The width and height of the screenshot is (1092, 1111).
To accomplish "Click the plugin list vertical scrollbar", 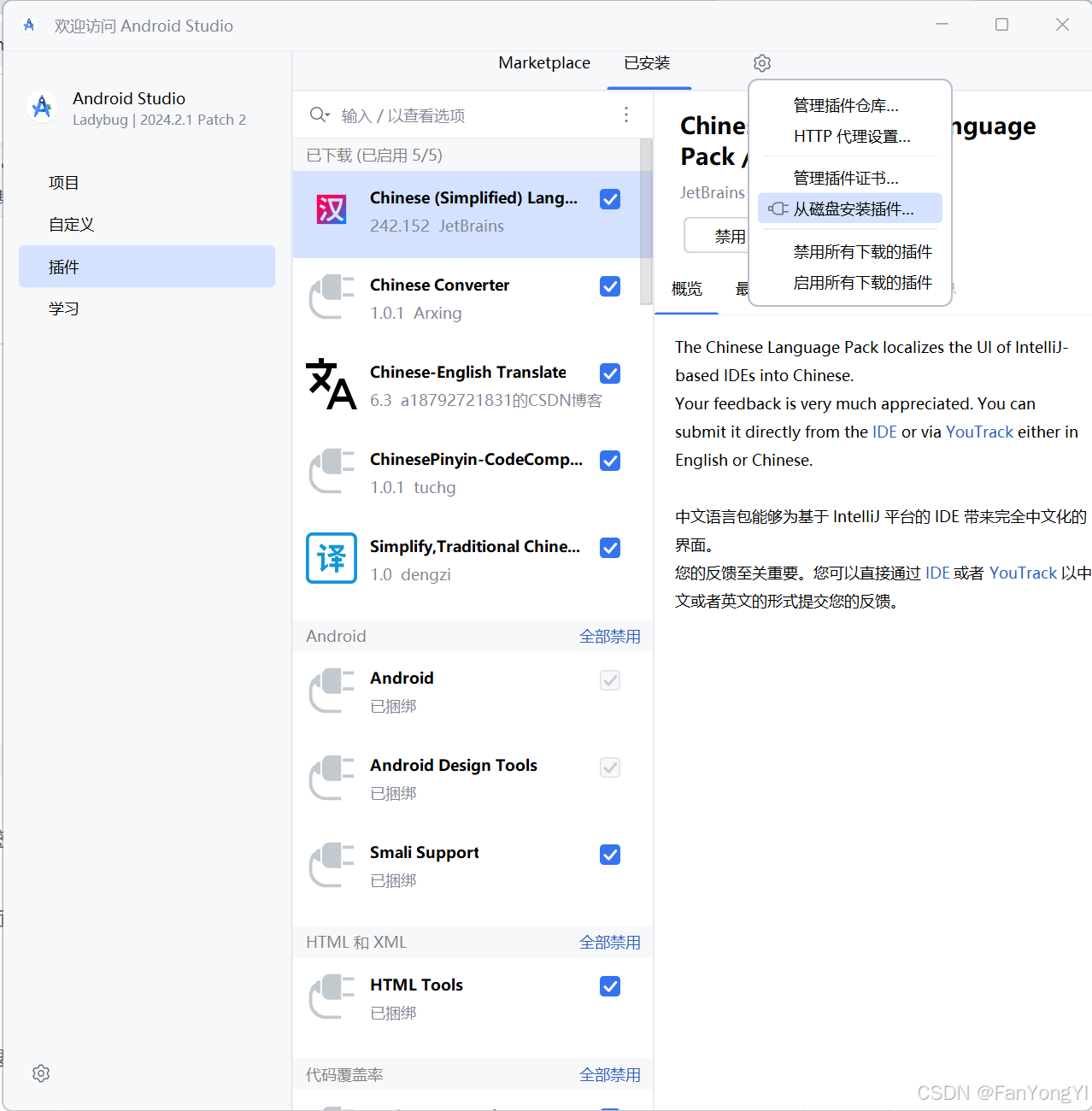I will (646, 221).
